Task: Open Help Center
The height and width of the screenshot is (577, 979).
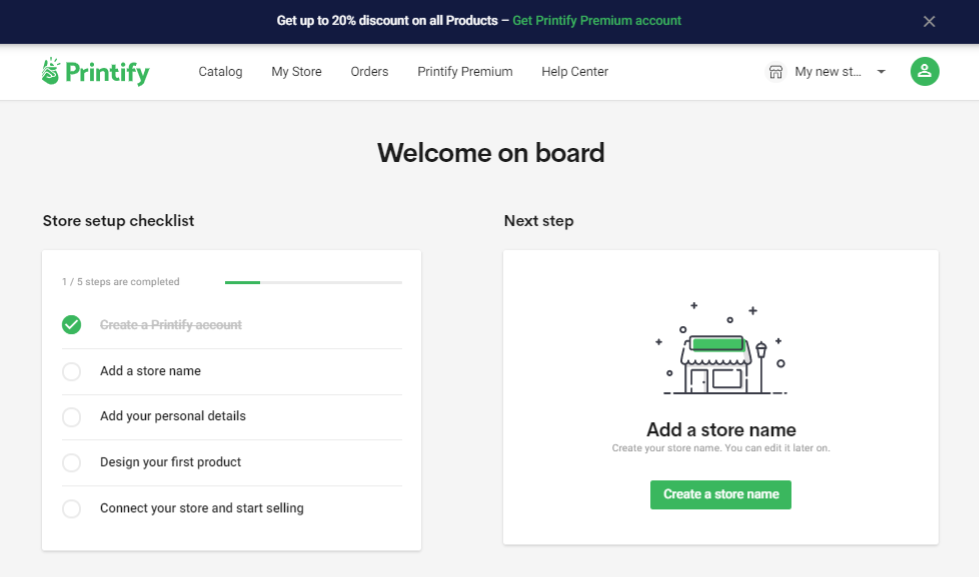Action: pyautogui.click(x=574, y=72)
